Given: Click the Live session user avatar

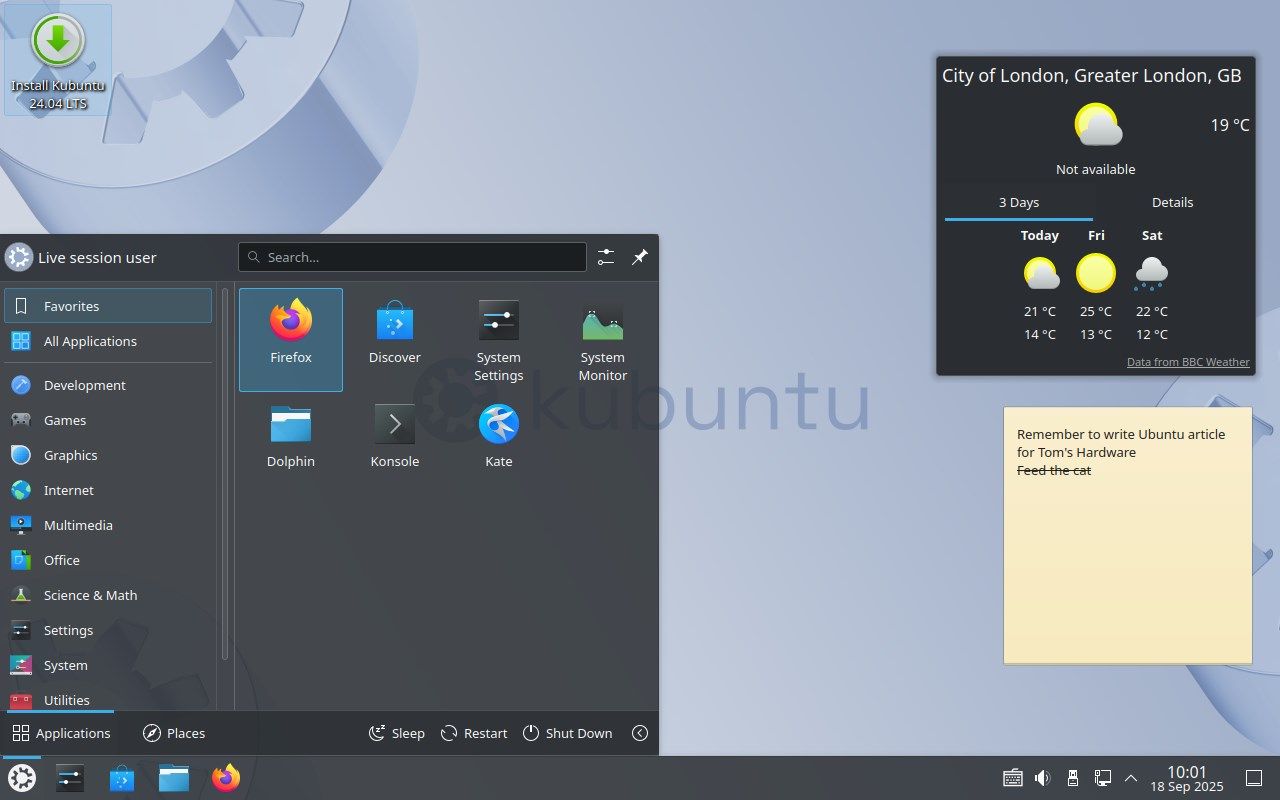Looking at the screenshot, I should 19,257.
